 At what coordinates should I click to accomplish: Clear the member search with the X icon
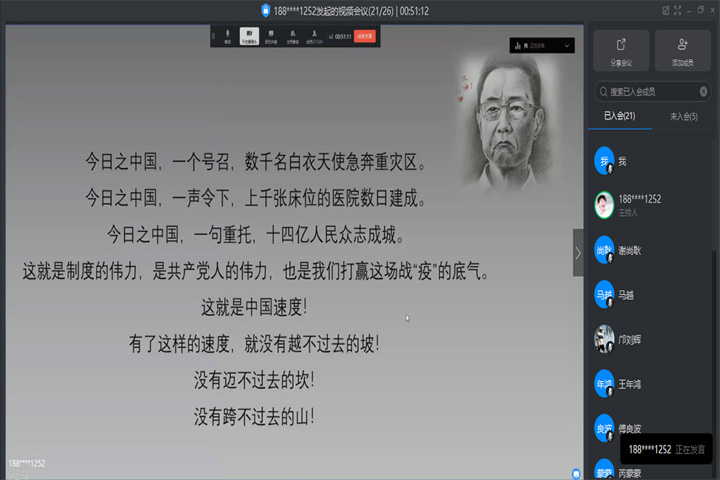tap(703, 92)
